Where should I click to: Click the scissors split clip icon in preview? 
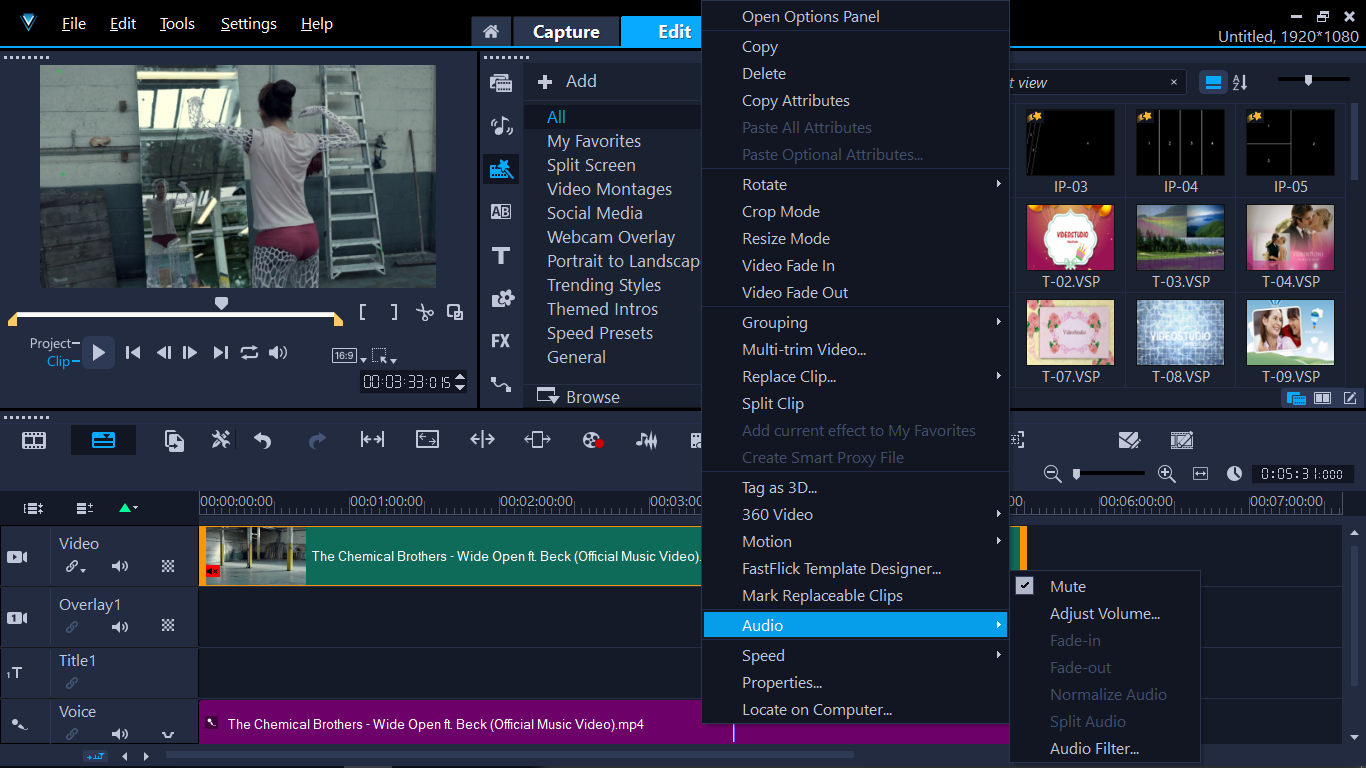tap(425, 312)
